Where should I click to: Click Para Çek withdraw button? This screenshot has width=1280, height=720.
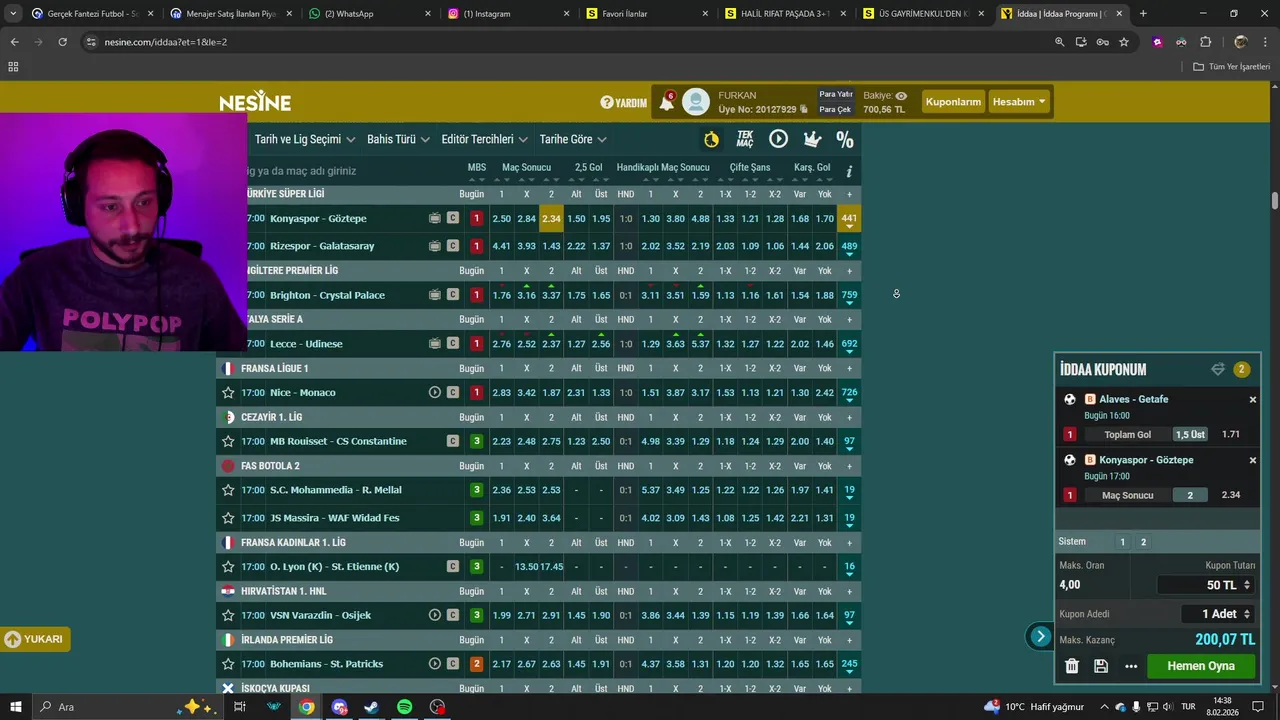click(836, 109)
